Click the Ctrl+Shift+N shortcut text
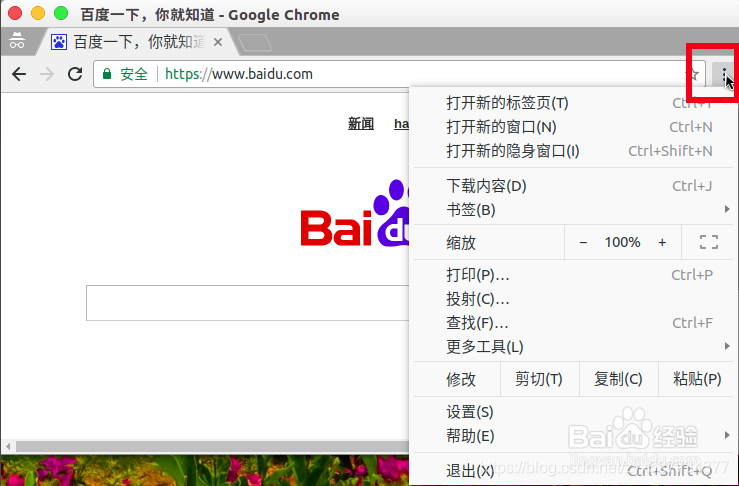This screenshot has height=486, width=739. 670,151
